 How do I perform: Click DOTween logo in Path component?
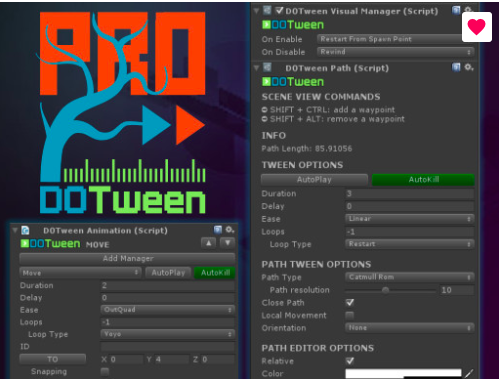[293, 82]
